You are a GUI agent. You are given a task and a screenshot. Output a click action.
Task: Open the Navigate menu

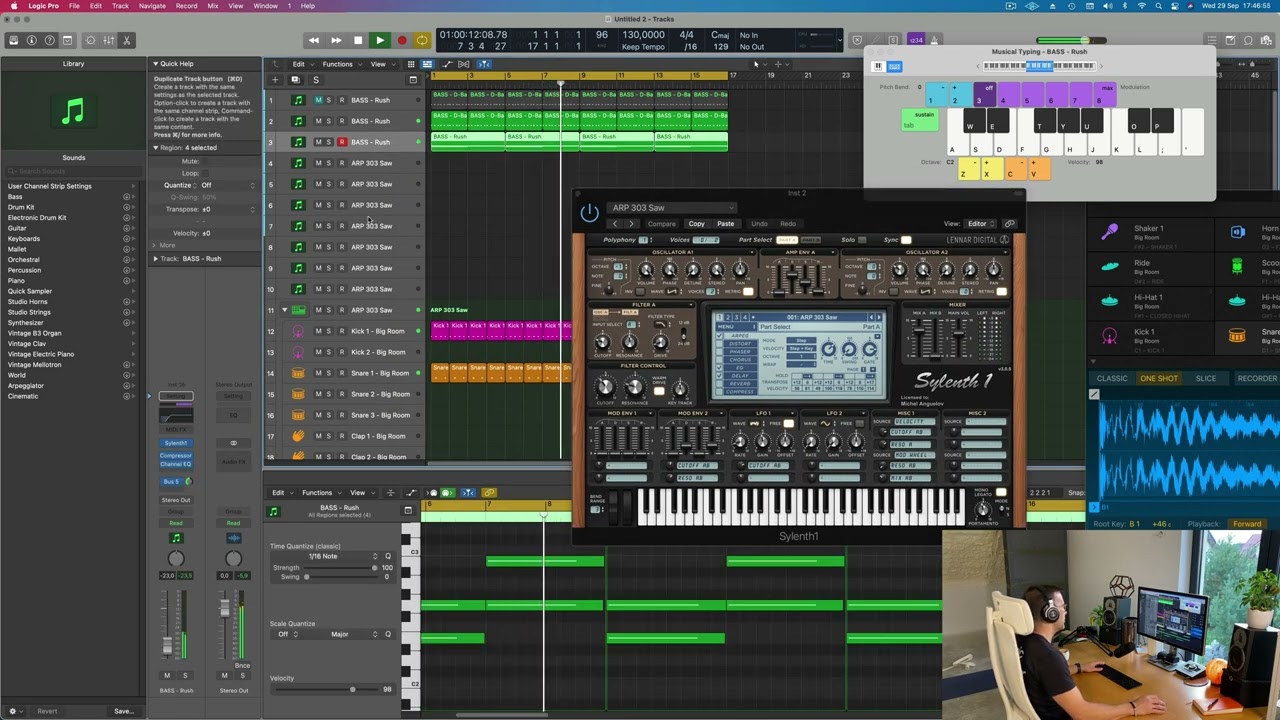(x=152, y=6)
